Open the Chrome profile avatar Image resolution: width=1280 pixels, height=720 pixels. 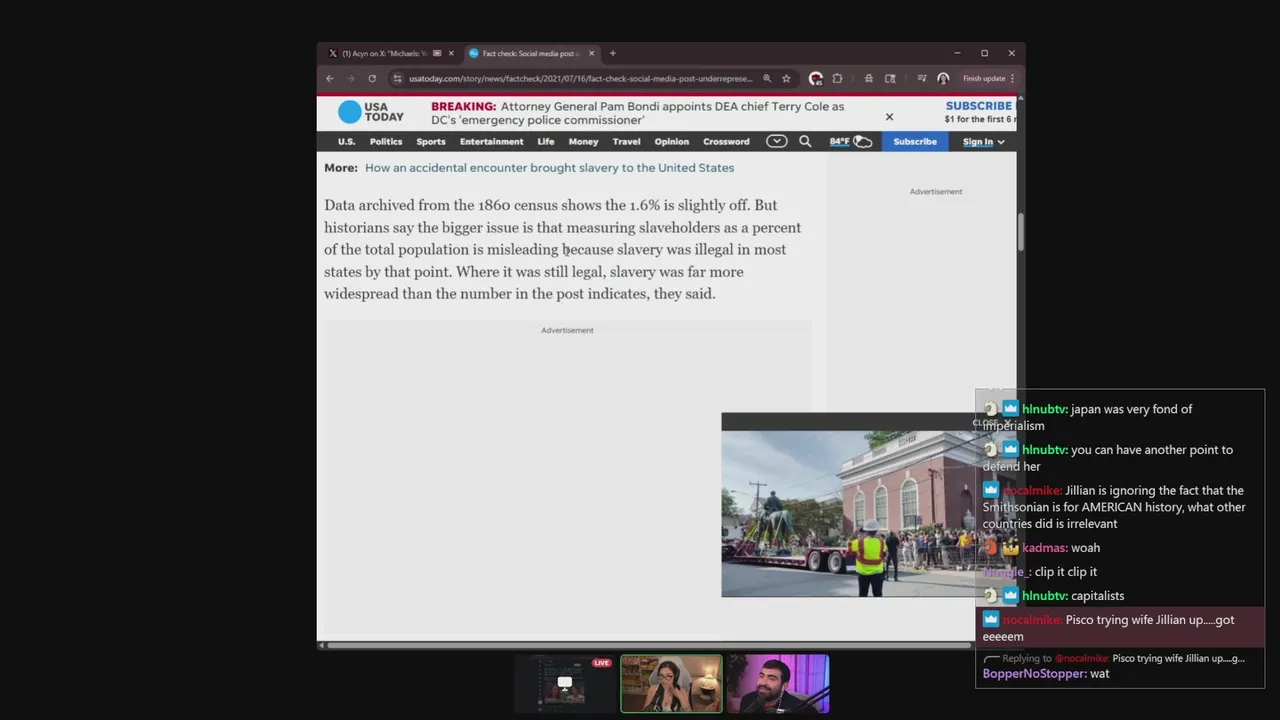(x=943, y=78)
